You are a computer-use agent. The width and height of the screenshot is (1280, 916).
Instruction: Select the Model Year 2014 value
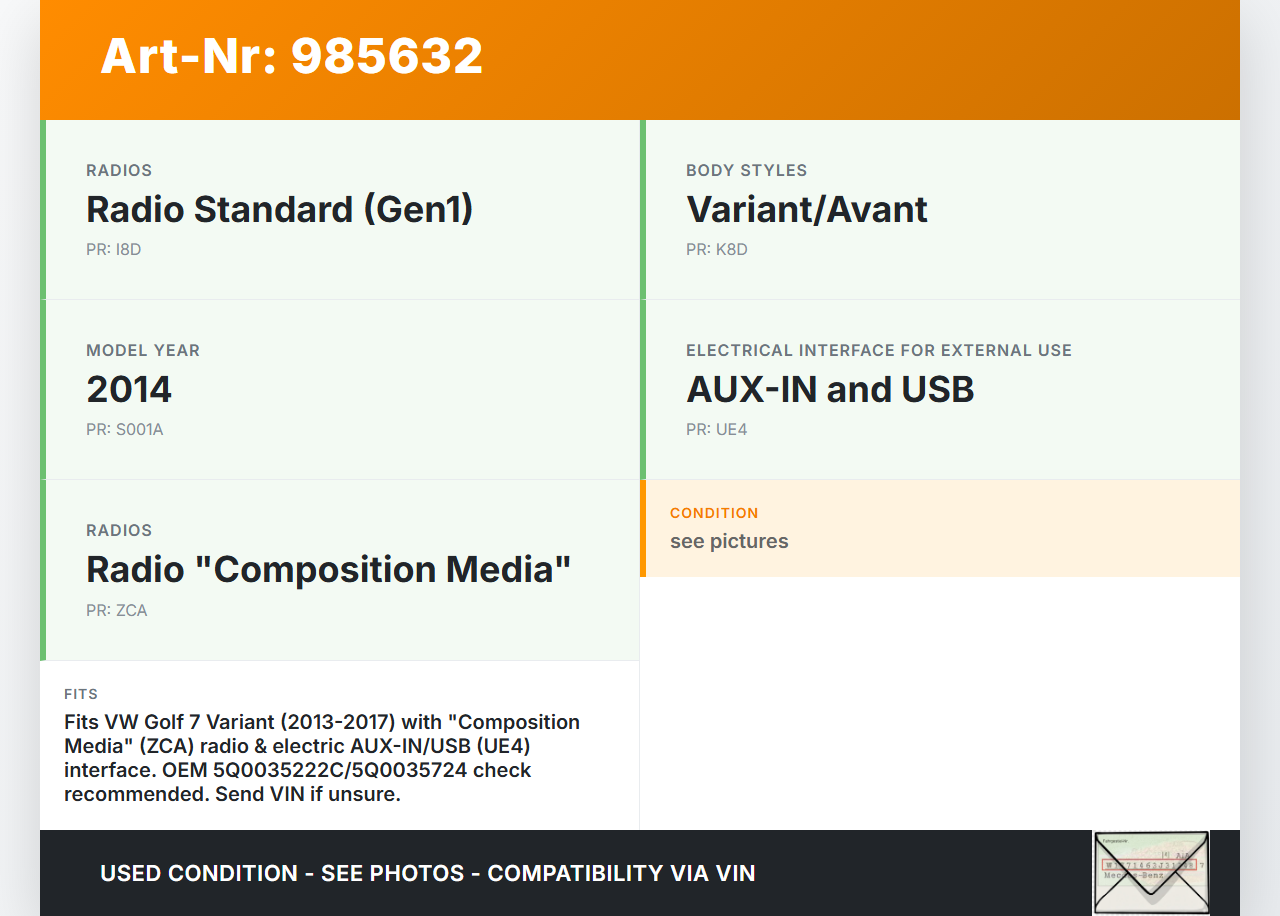click(129, 389)
